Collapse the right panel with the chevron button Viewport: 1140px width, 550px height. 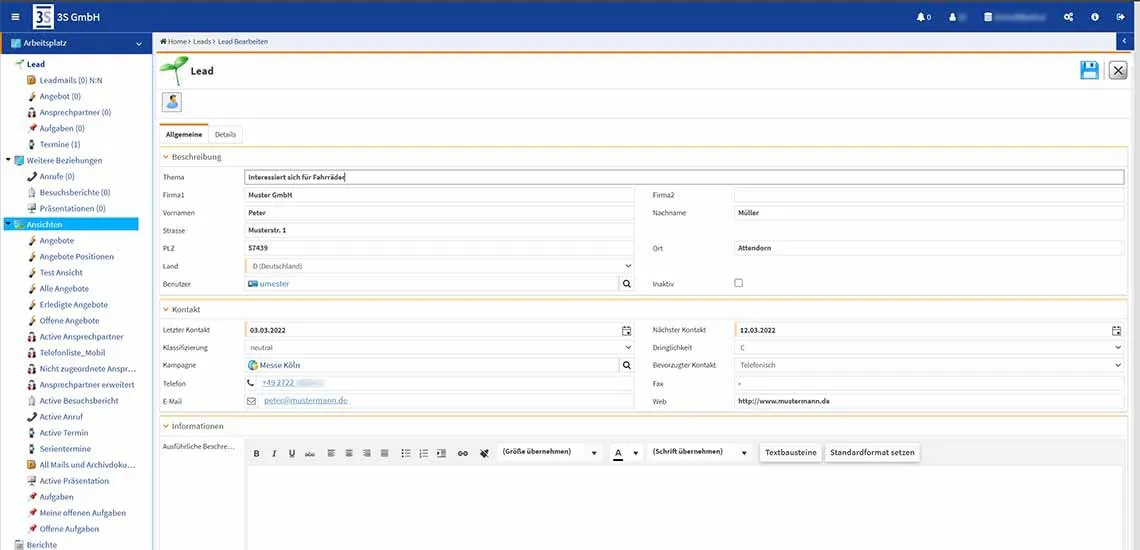coord(1127,41)
